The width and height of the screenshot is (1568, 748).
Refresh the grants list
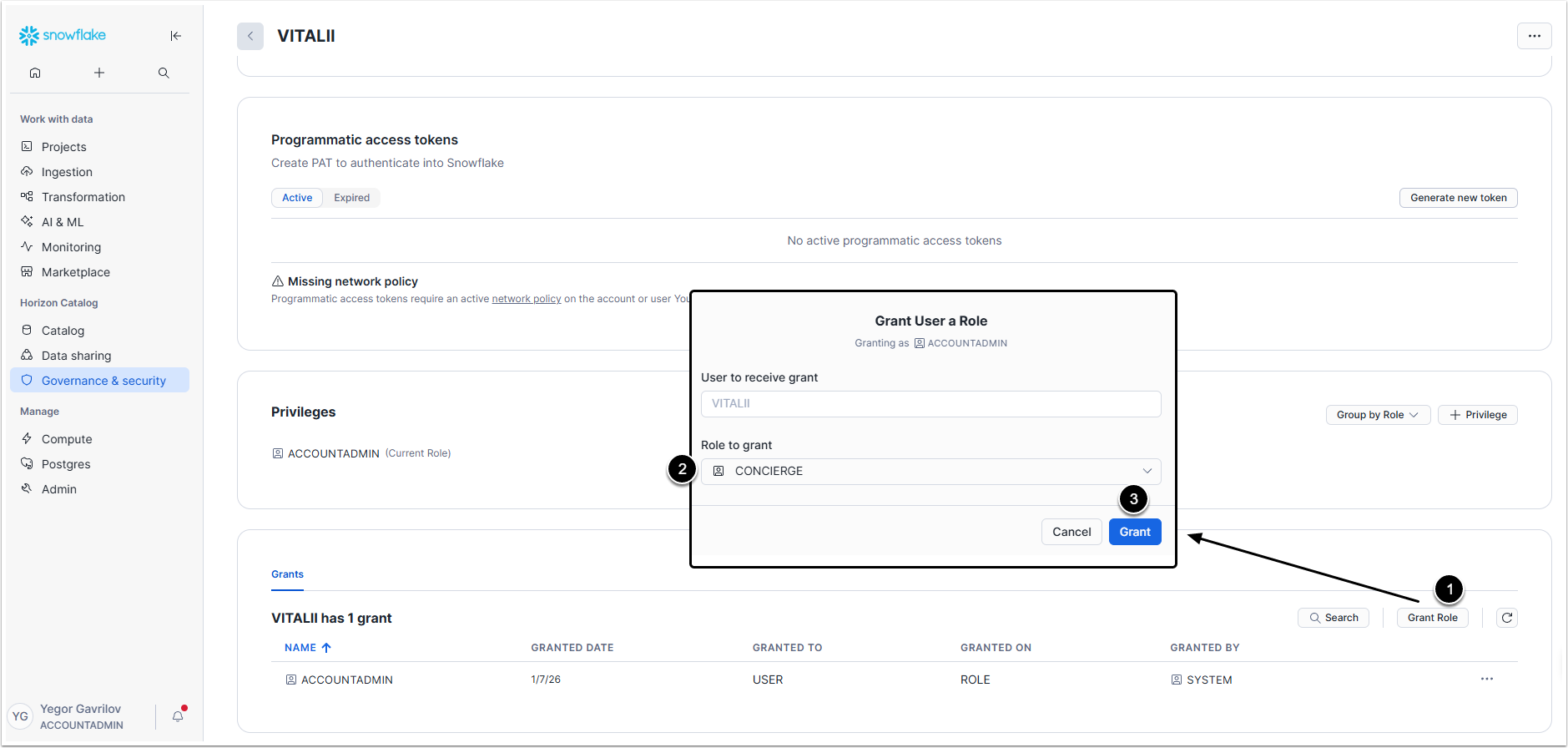click(1506, 618)
